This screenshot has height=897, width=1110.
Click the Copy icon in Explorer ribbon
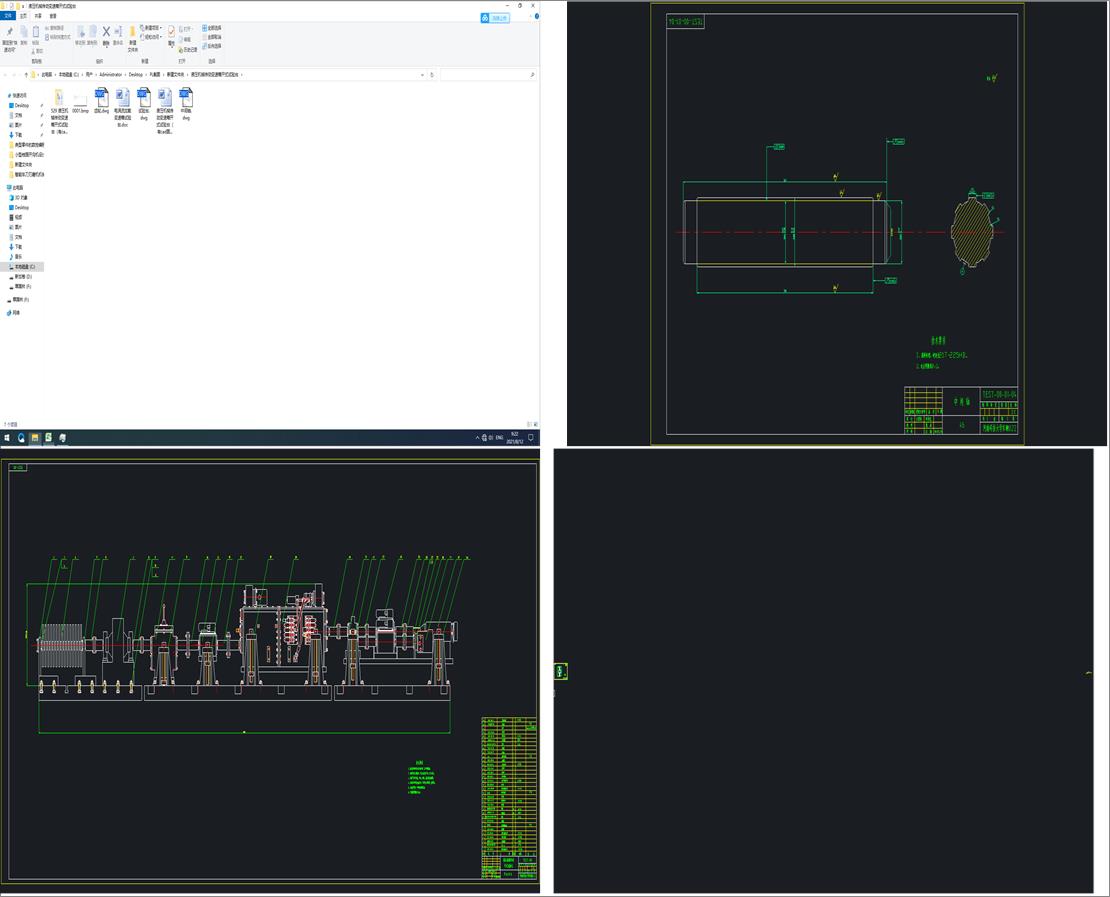23,35
